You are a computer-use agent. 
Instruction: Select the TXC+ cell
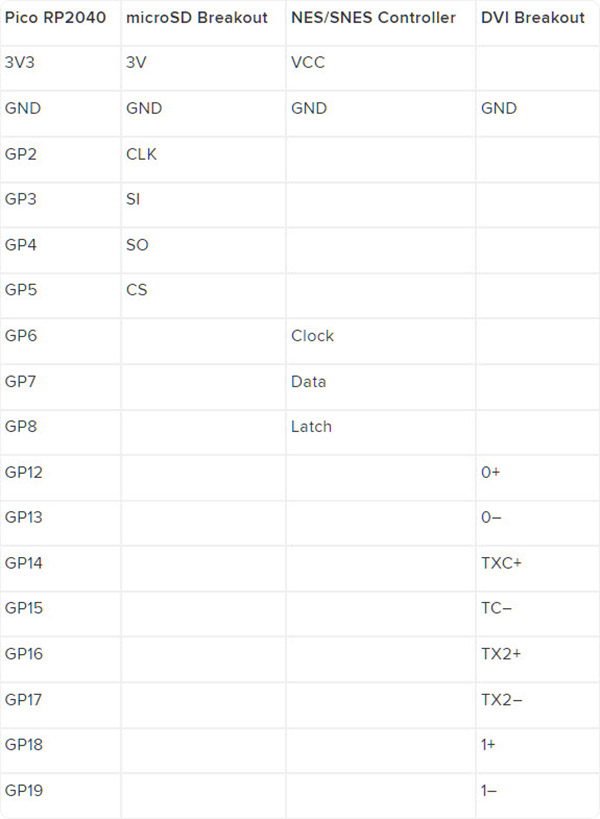click(x=501, y=563)
